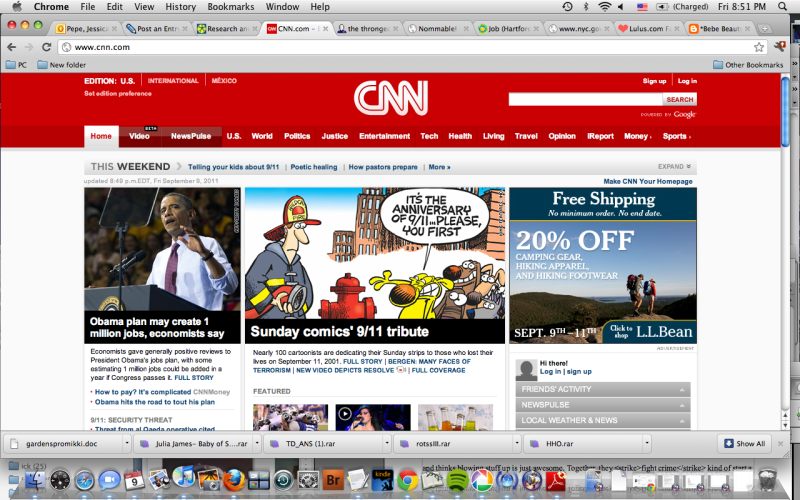Click the Sign up link in header
The height and width of the screenshot is (500, 800).
click(654, 81)
